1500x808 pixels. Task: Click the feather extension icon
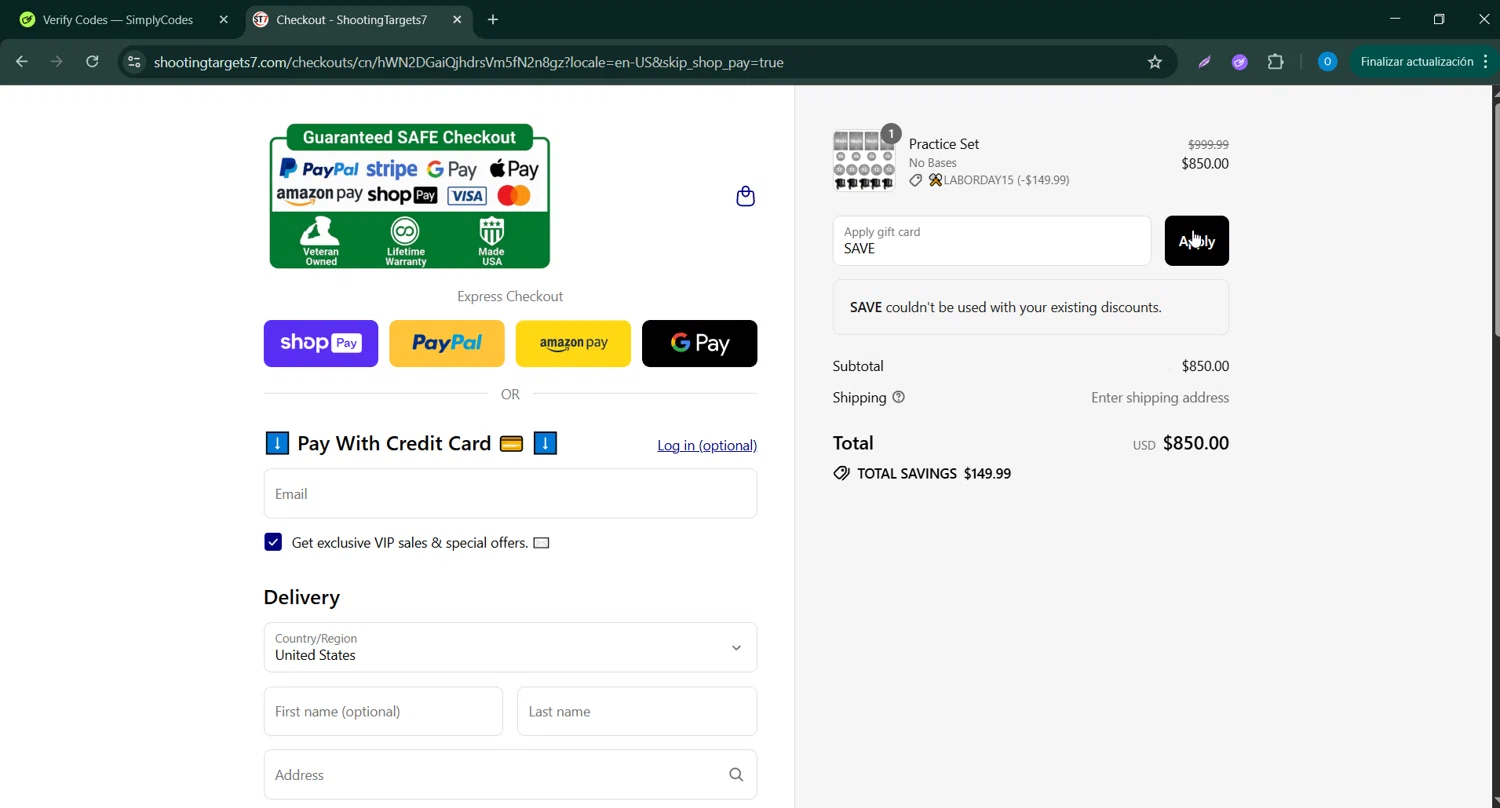(x=1205, y=62)
